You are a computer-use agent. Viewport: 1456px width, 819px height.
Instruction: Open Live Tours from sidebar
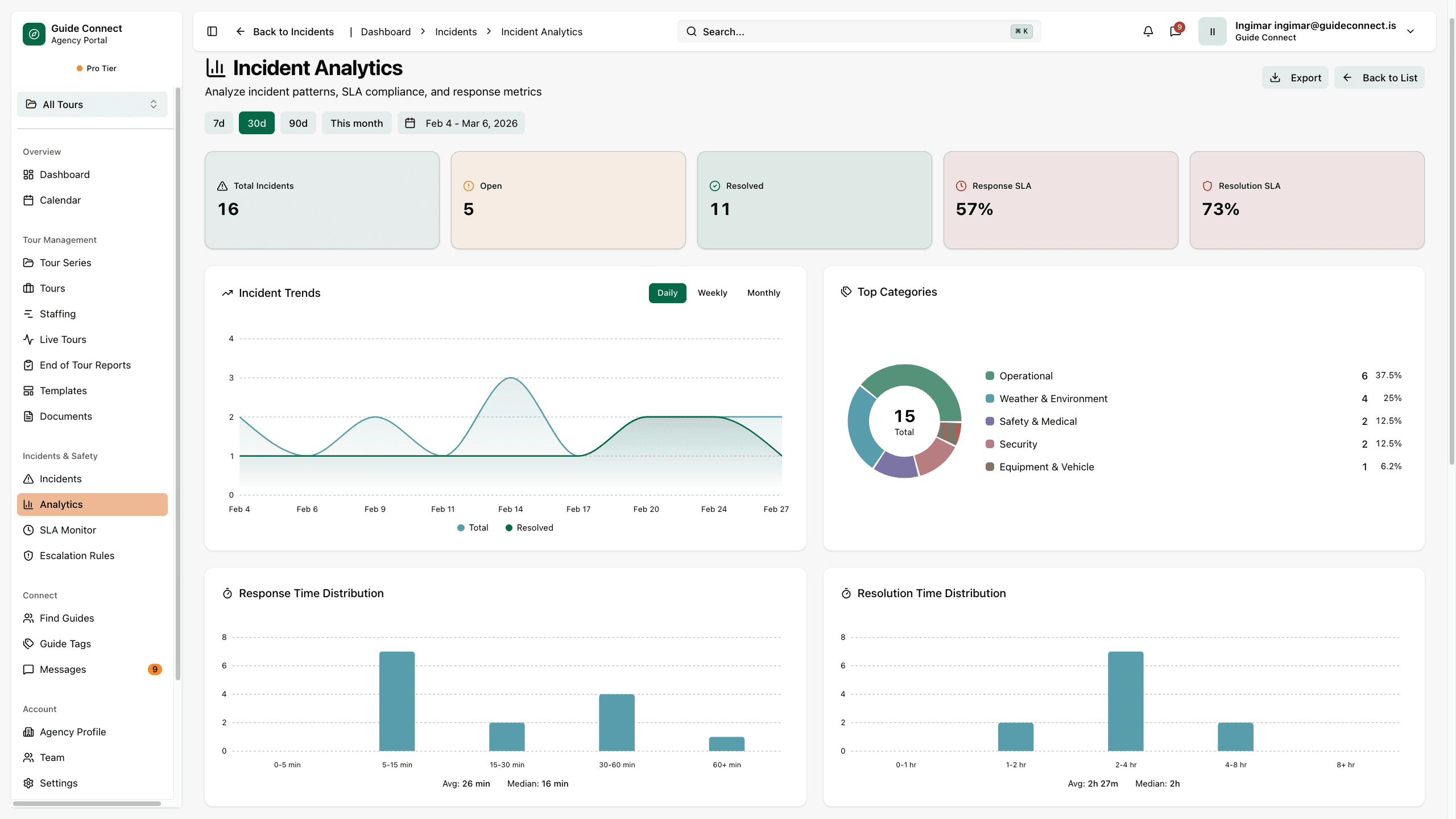[x=63, y=340]
